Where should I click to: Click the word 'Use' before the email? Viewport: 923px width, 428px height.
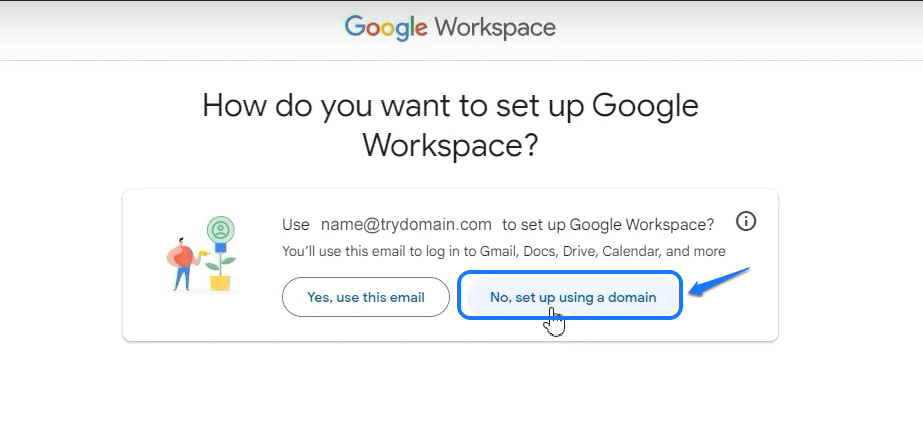[x=296, y=224]
